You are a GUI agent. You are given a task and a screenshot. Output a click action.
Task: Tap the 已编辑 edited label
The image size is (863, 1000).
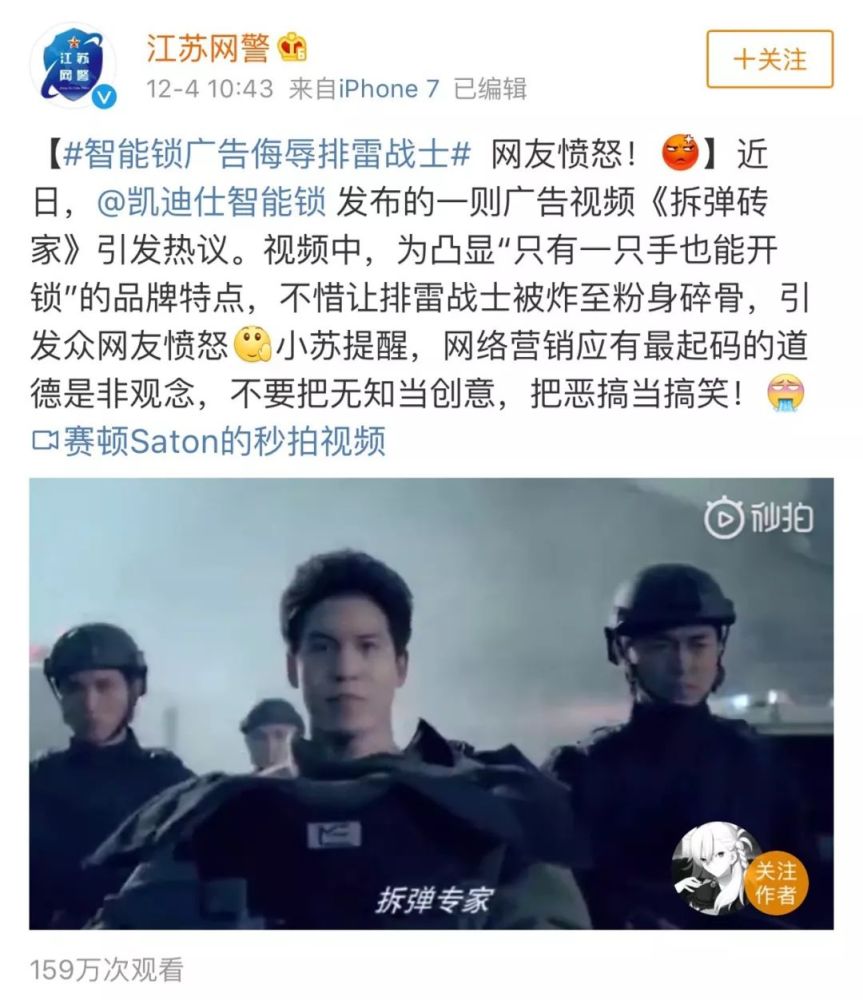490,89
